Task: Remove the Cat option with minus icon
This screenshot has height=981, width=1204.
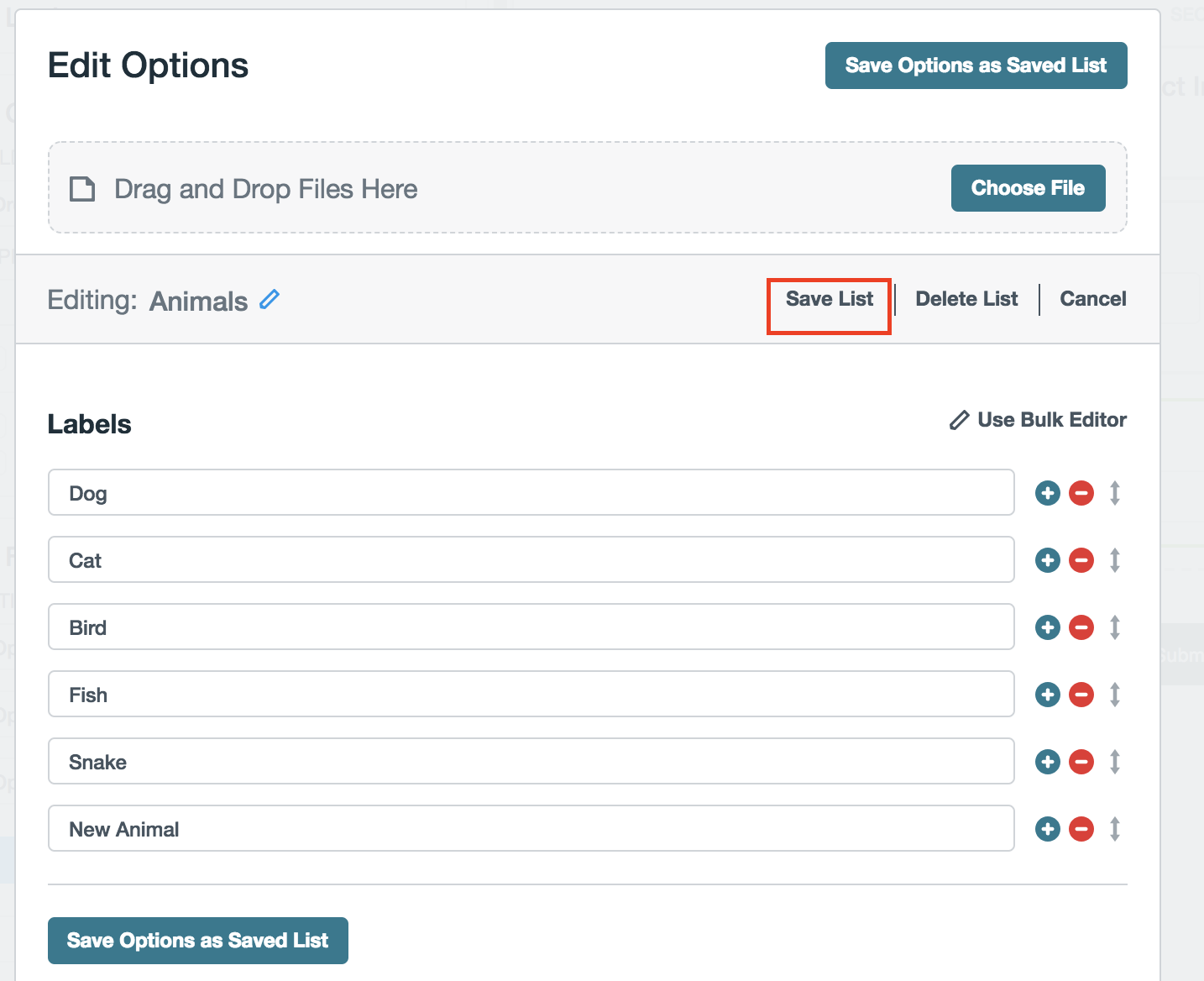Action: click(x=1081, y=560)
